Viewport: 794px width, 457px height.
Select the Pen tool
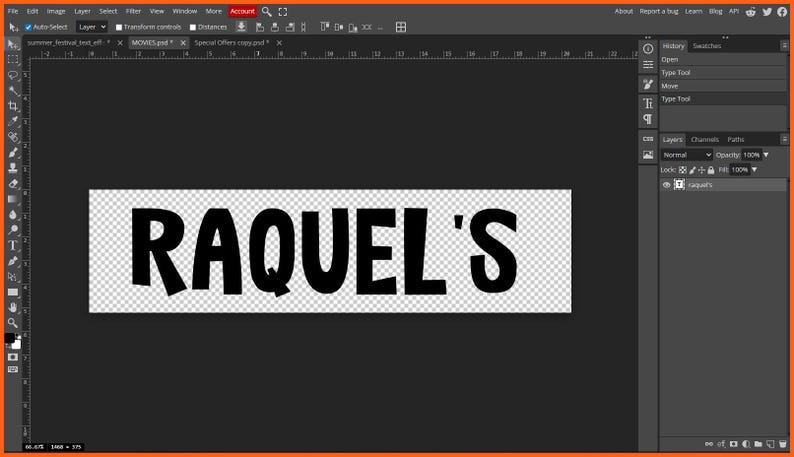tap(13, 261)
